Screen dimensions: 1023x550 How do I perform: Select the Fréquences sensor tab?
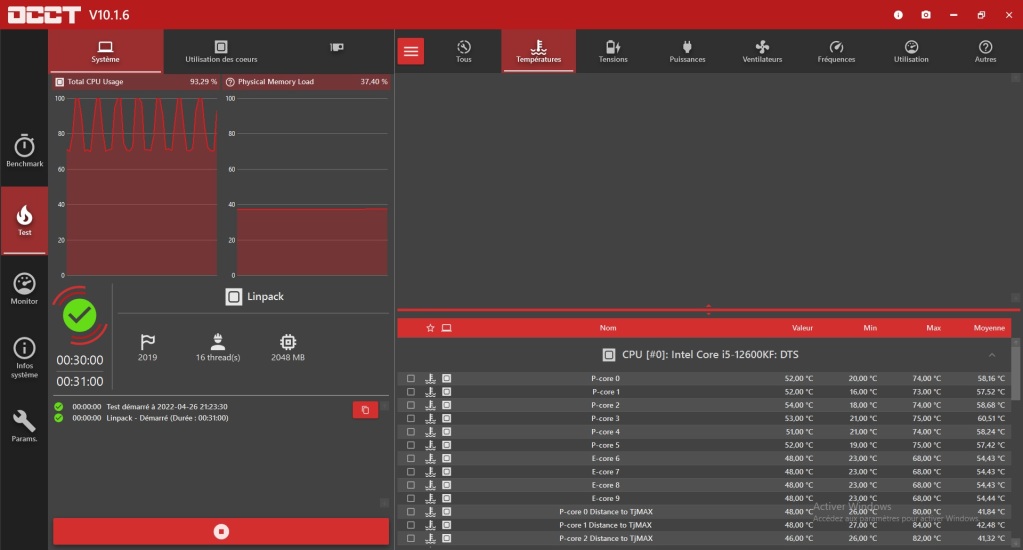[x=836, y=52]
